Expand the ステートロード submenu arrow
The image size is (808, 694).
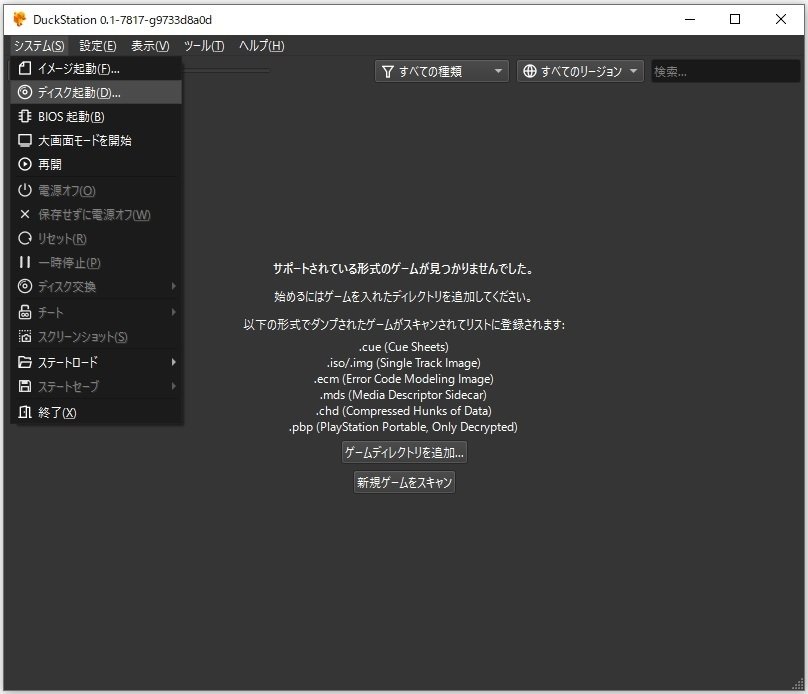[174, 362]
